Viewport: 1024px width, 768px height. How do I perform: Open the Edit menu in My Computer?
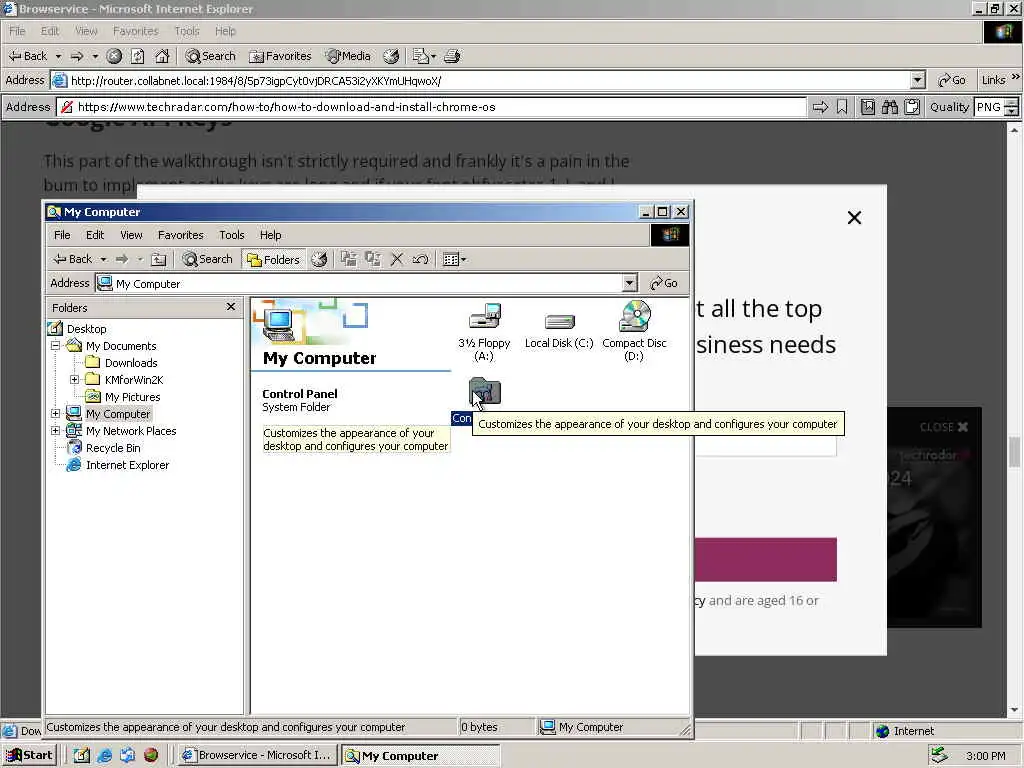coord(95,235)
